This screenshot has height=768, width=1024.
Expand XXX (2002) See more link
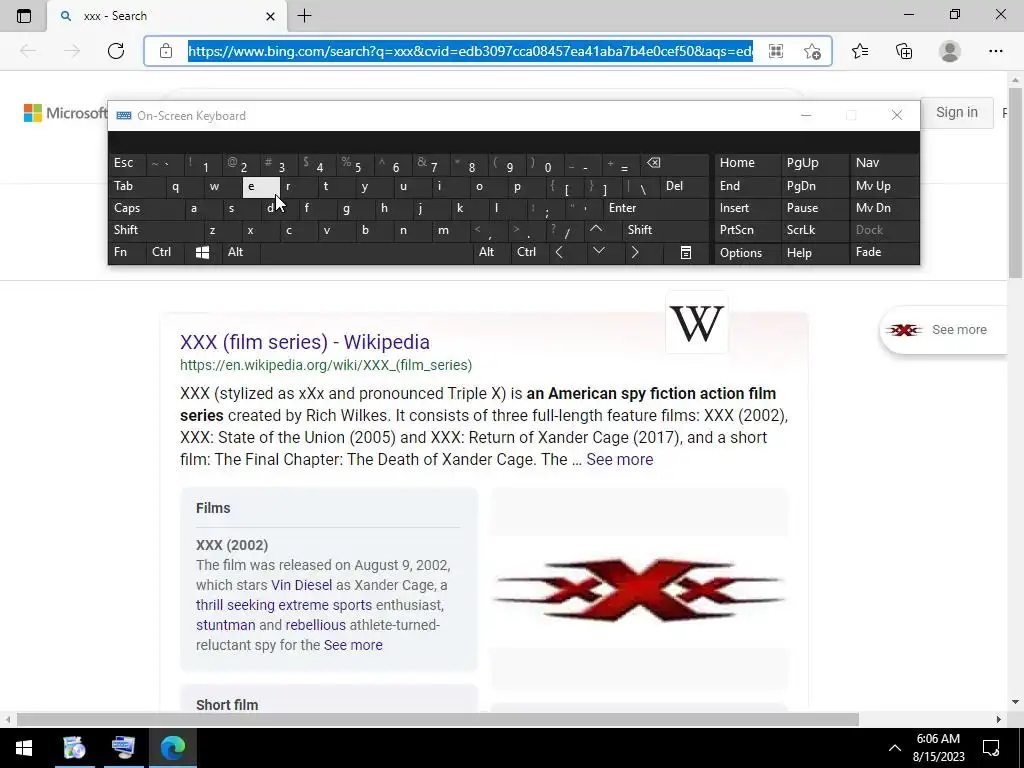[353, 645]
